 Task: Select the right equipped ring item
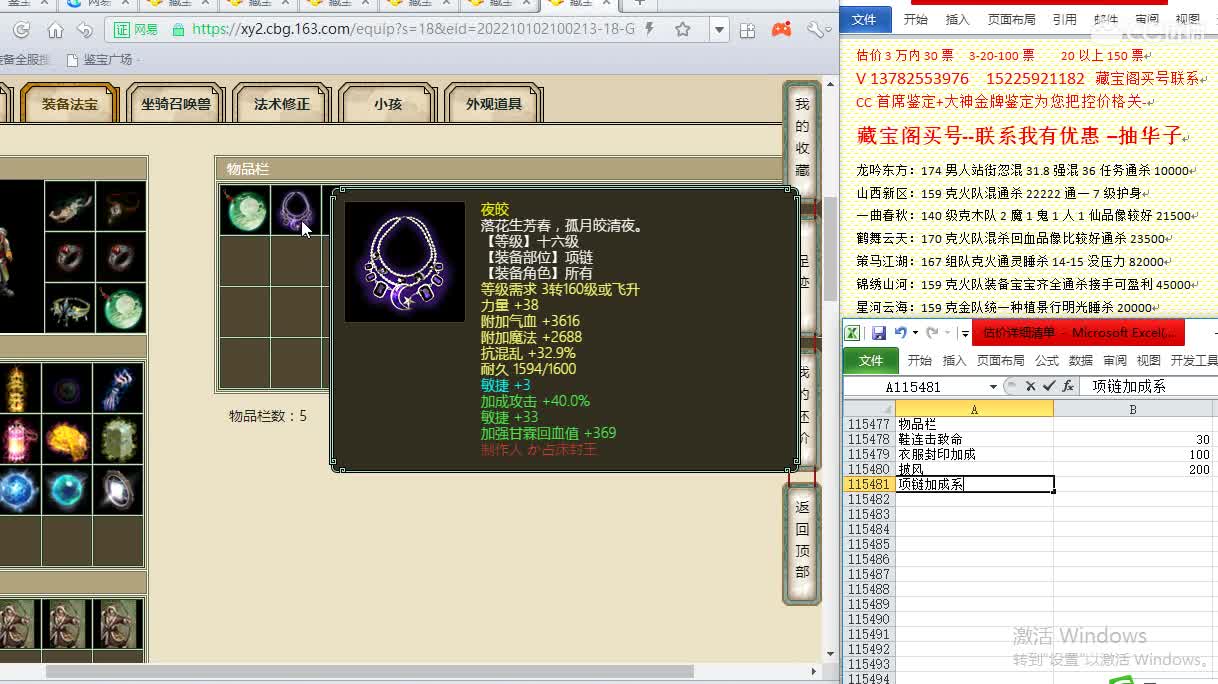(x=121, y=257)
